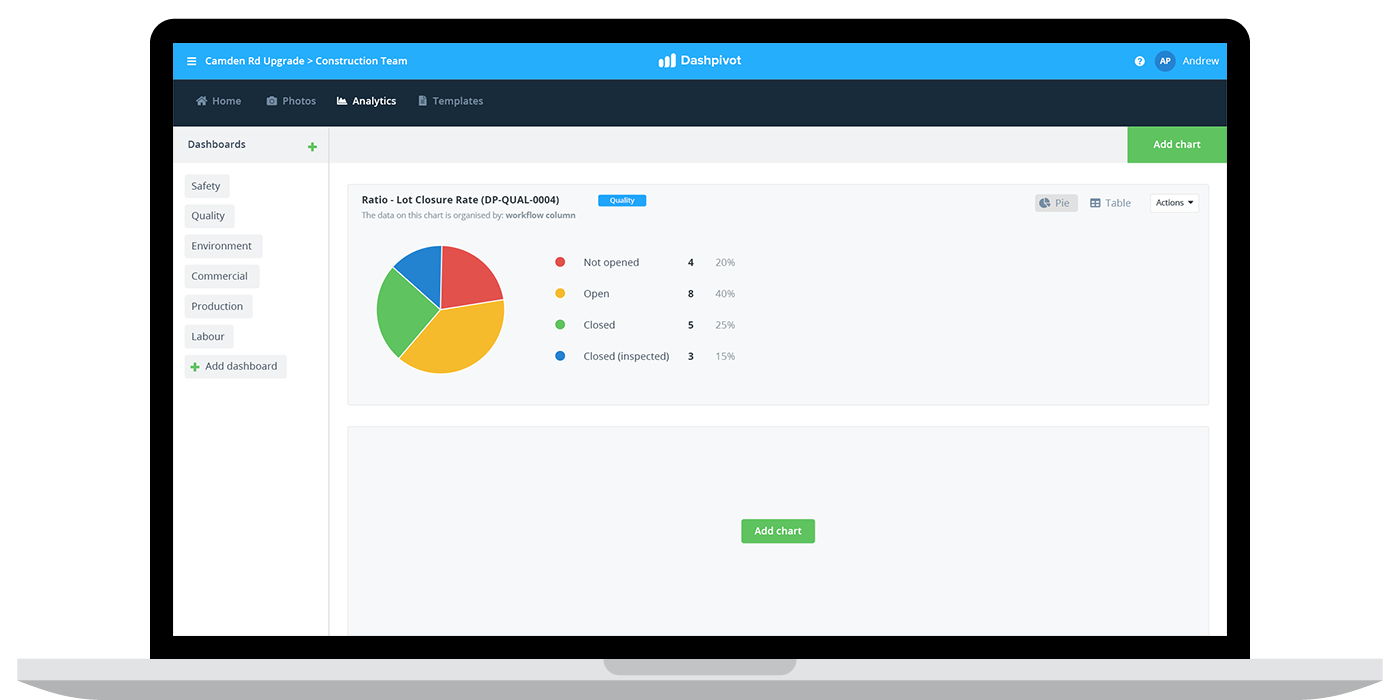Click chart title Ratio - Lot Closure Rate
This screenshot has width=1400, height=700.
(460, 200)
